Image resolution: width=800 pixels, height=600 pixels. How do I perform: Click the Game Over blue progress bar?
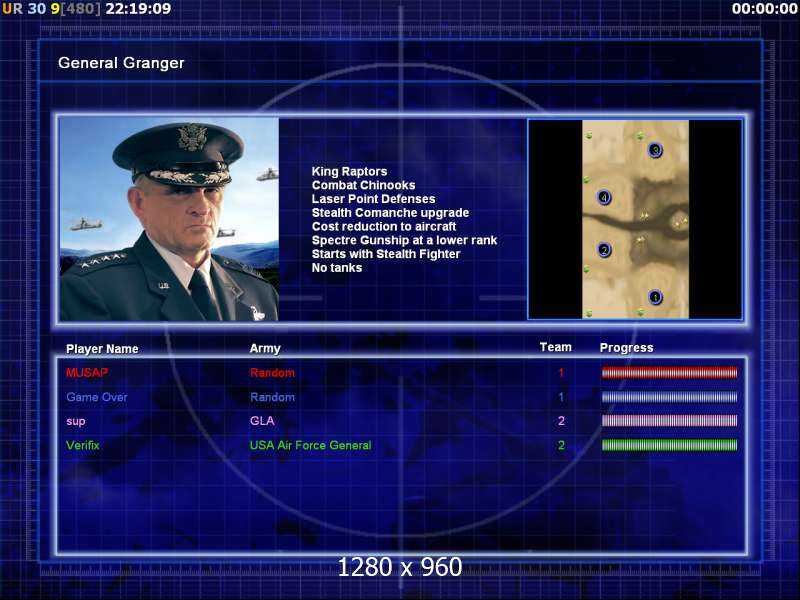tap(669, 397)
